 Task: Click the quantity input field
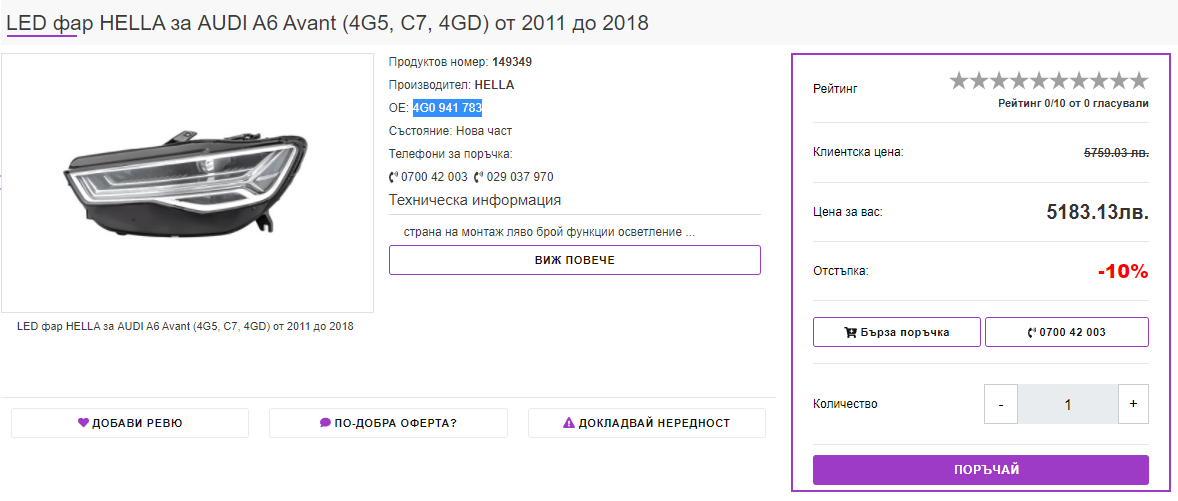pos(1067,404)
